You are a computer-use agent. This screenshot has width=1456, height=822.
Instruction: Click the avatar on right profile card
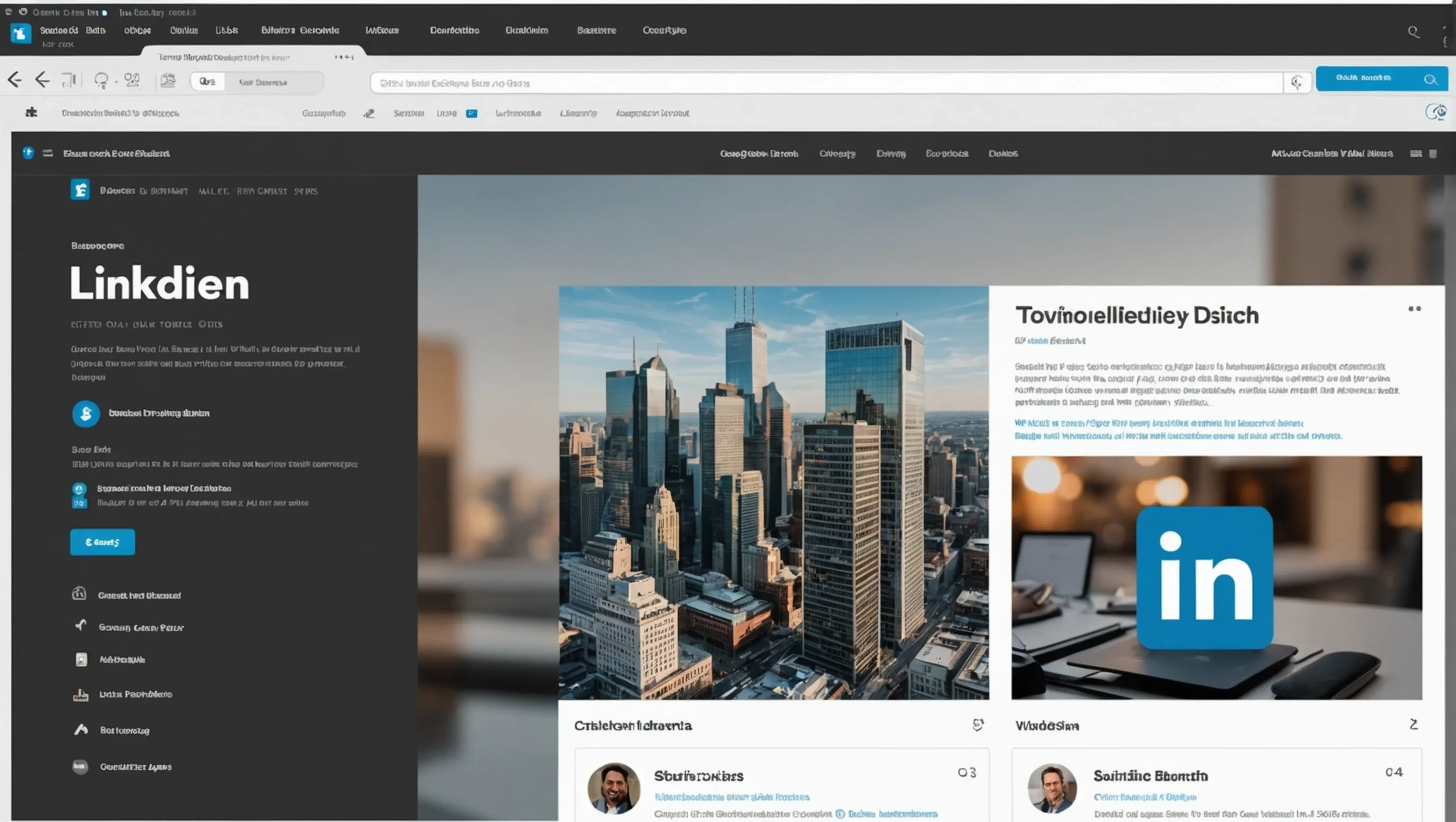[1052, 788]
